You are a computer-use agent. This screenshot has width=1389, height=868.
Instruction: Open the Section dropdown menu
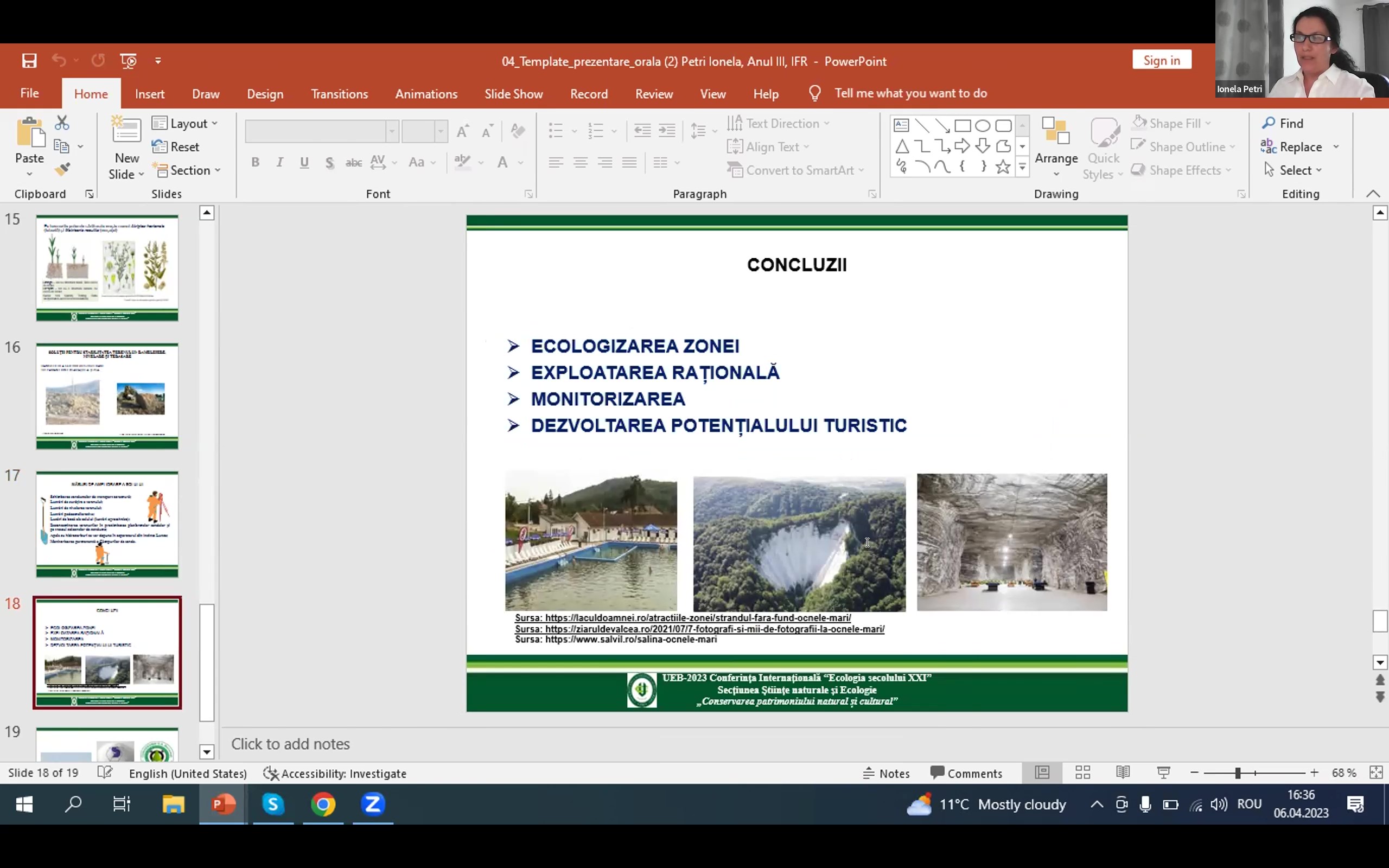(x=188, y=170)
